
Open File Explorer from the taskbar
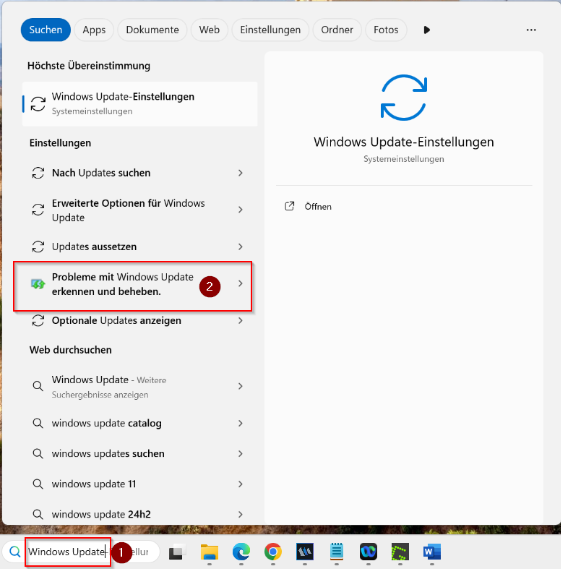[x=209, y=552]
